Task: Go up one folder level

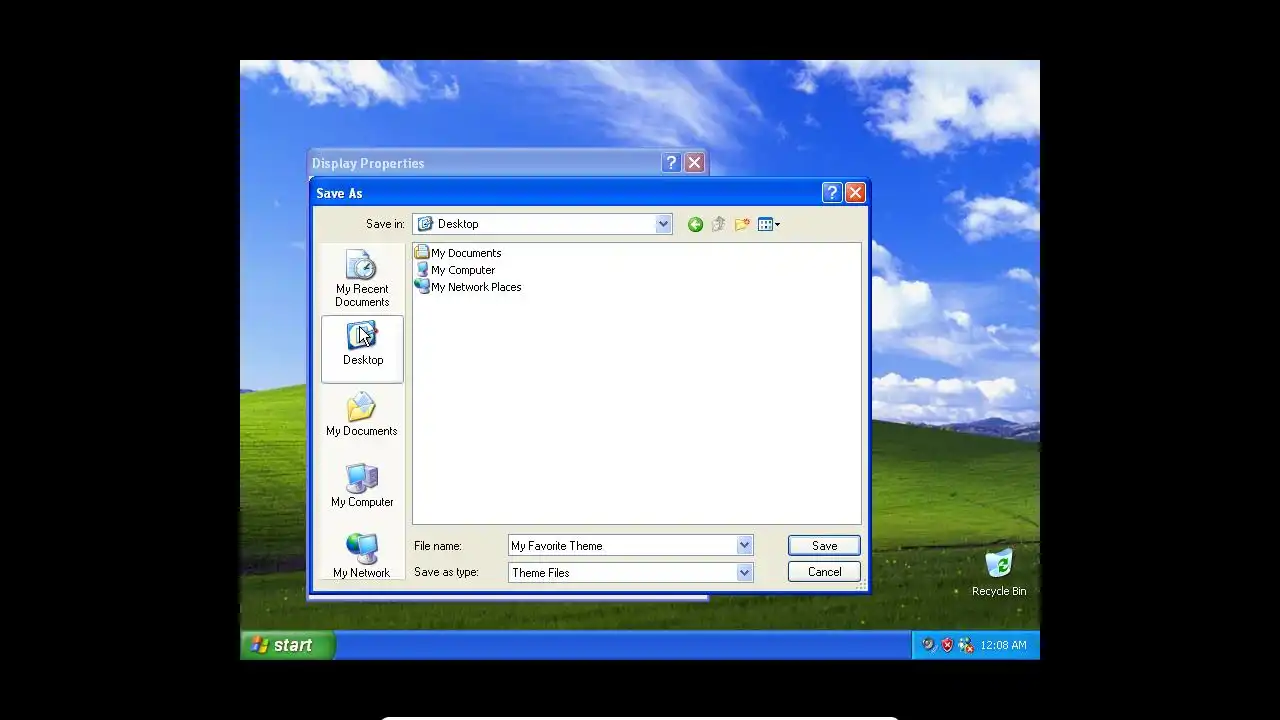Action: [718, 224]
